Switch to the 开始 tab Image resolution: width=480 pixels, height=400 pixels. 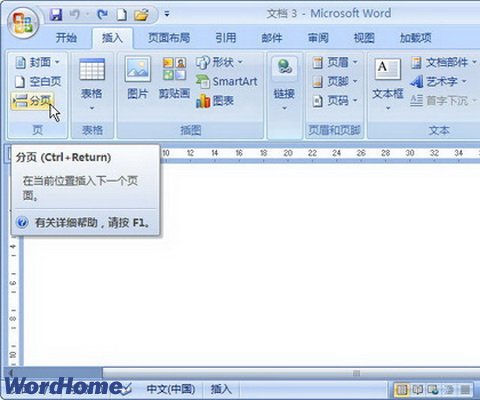(66, 38)
